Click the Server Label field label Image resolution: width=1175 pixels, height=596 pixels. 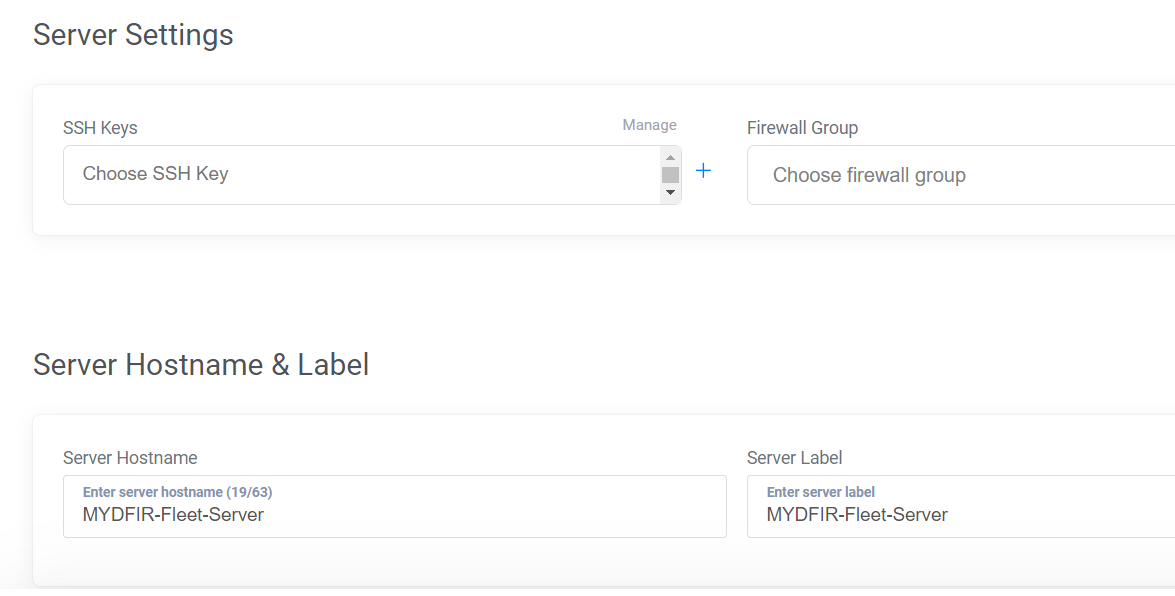click(794, 458)
